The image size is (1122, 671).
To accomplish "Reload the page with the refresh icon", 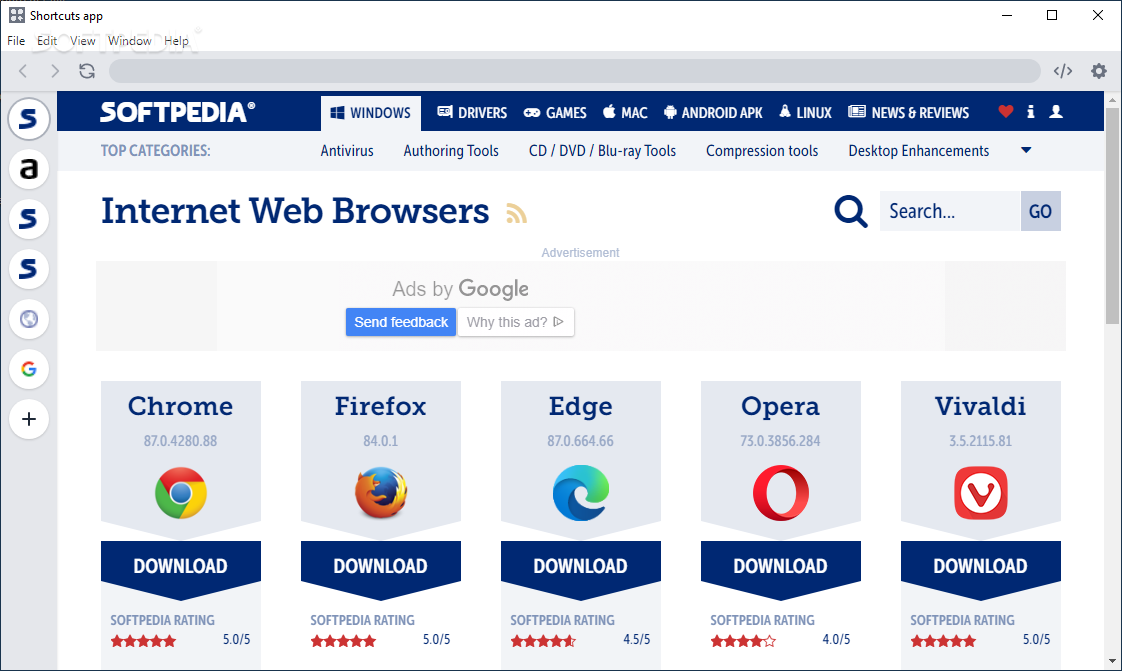I will click(x=87, y=71).
